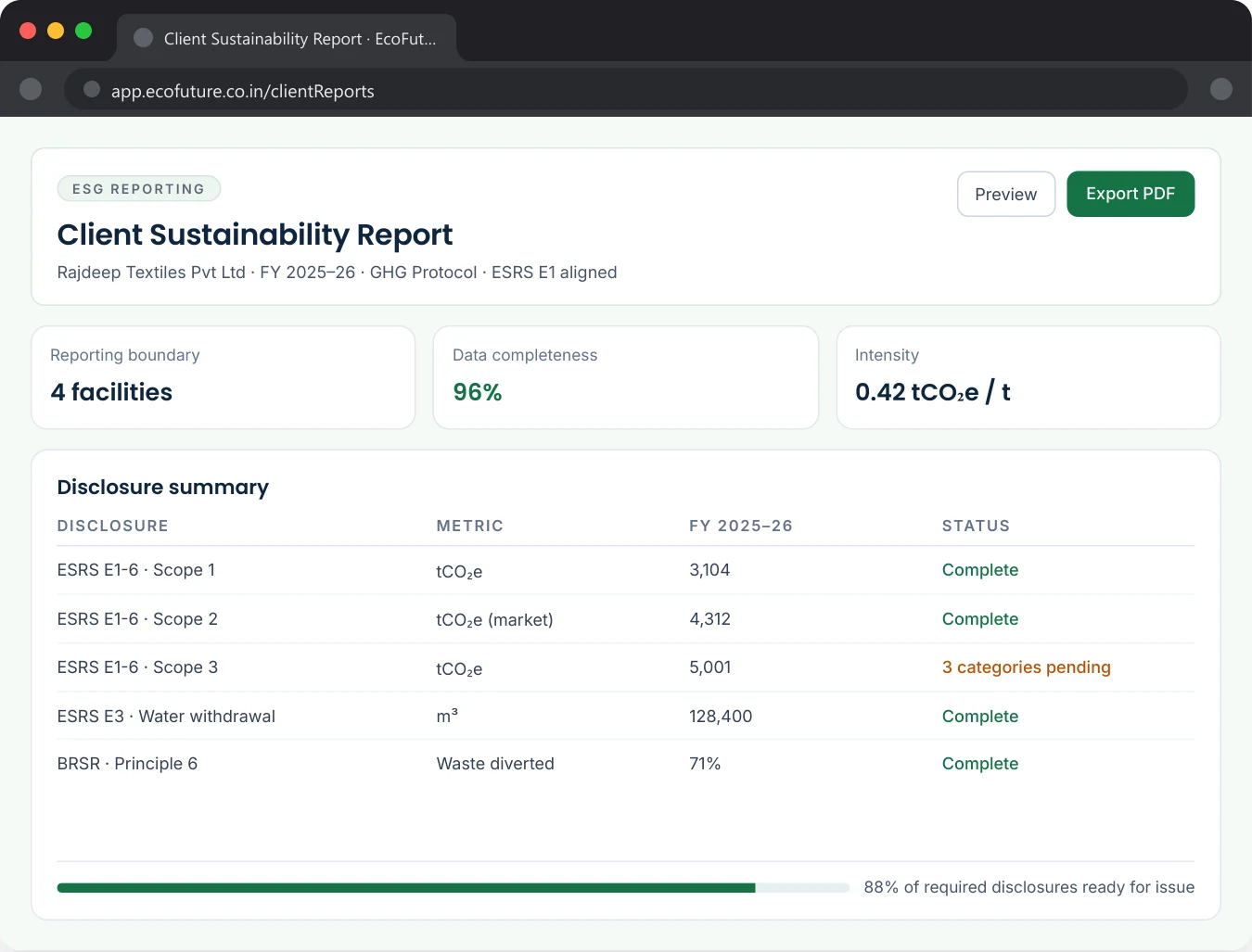Select the ESRS E1-6 · Scope 2 row

626,619
